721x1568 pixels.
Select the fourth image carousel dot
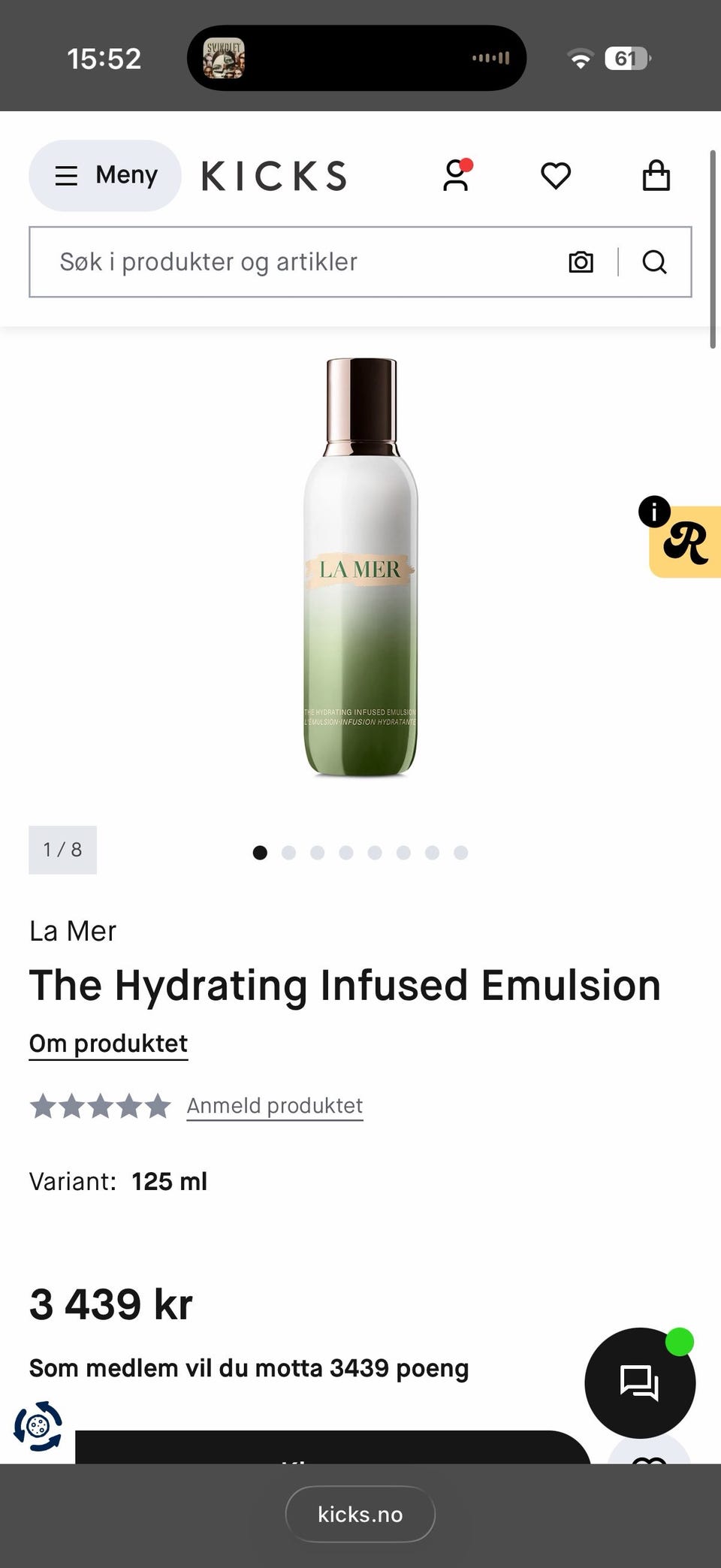coord(346,852)
